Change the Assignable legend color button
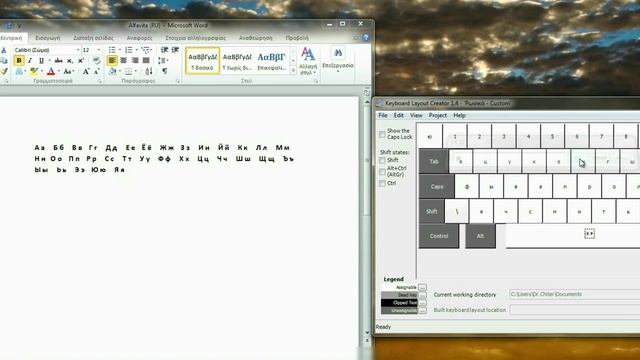Image resolution: width=640 pixels, height=360 pixels. [x=422, y=287]
